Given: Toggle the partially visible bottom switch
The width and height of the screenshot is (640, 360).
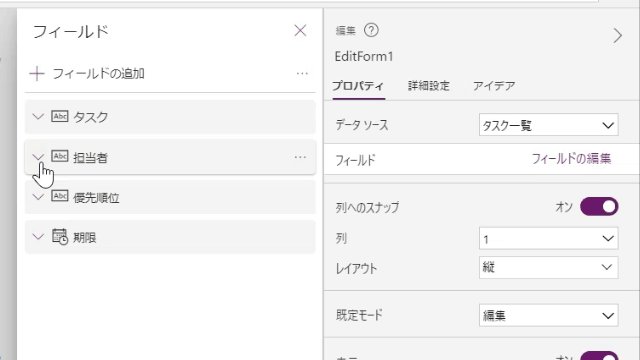Looking at the screenshot, I should tap(599, 356).
